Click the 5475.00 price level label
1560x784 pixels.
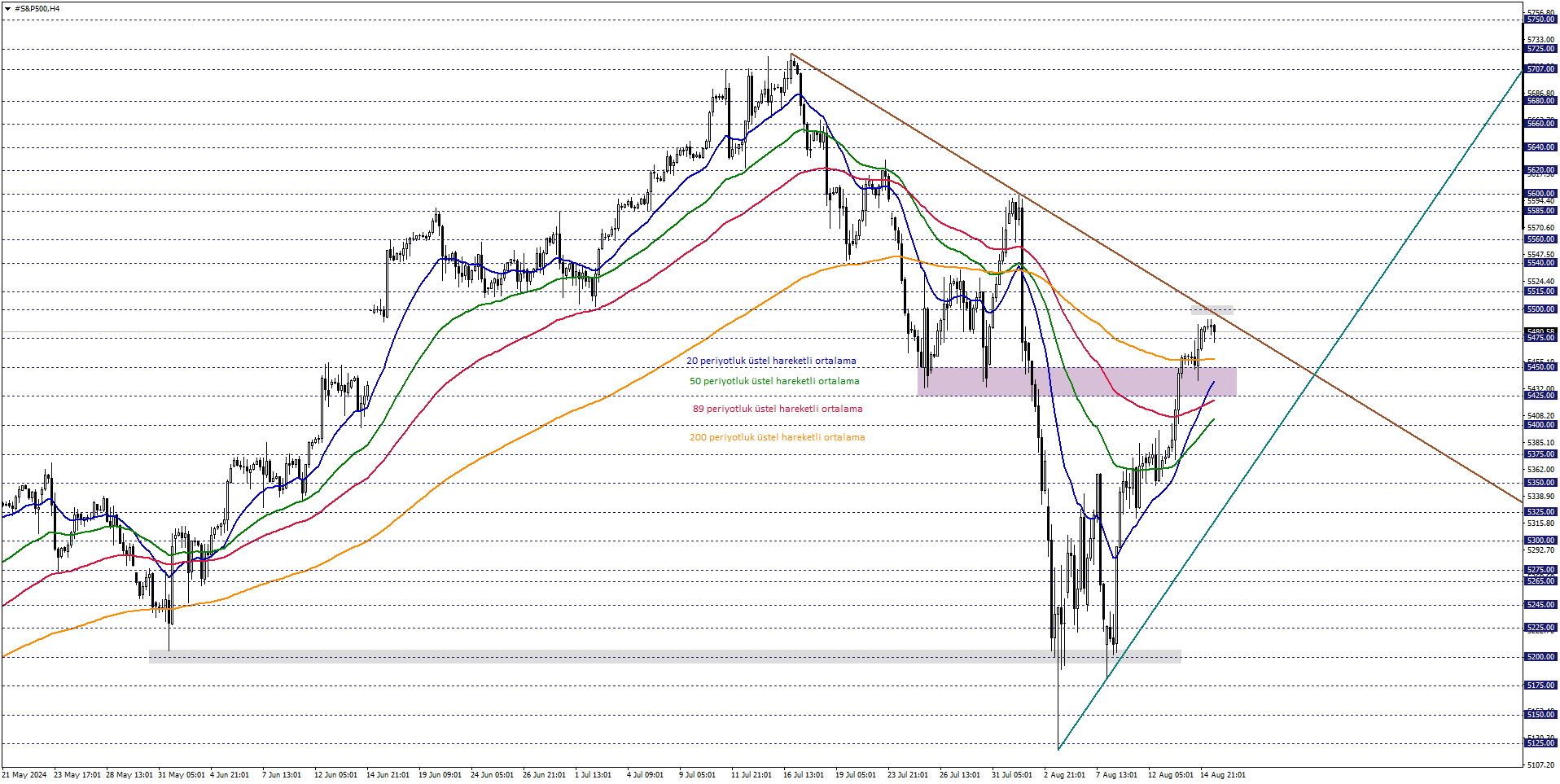point(1540,338)
